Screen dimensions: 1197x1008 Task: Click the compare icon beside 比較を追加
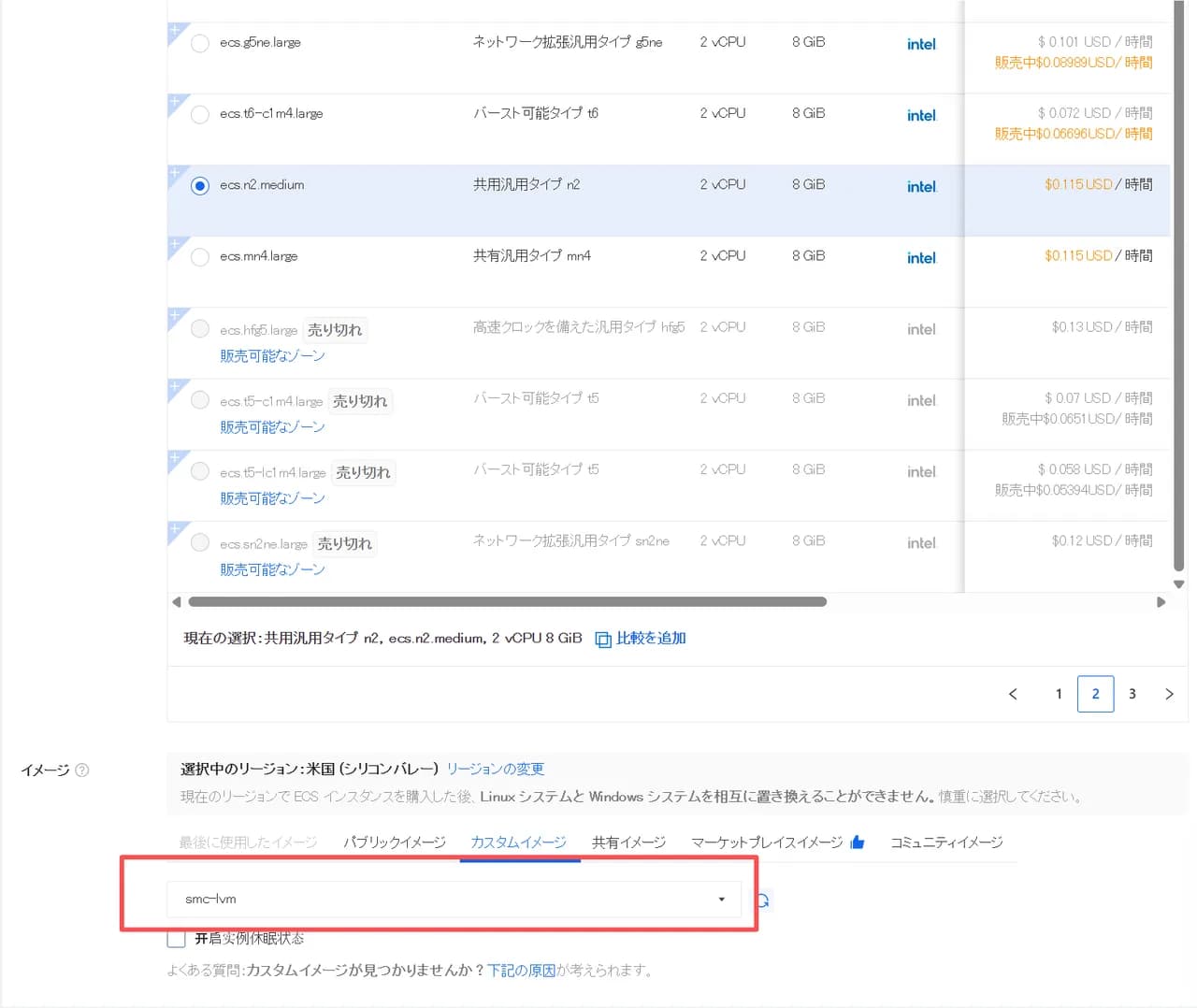click(603, 639)
